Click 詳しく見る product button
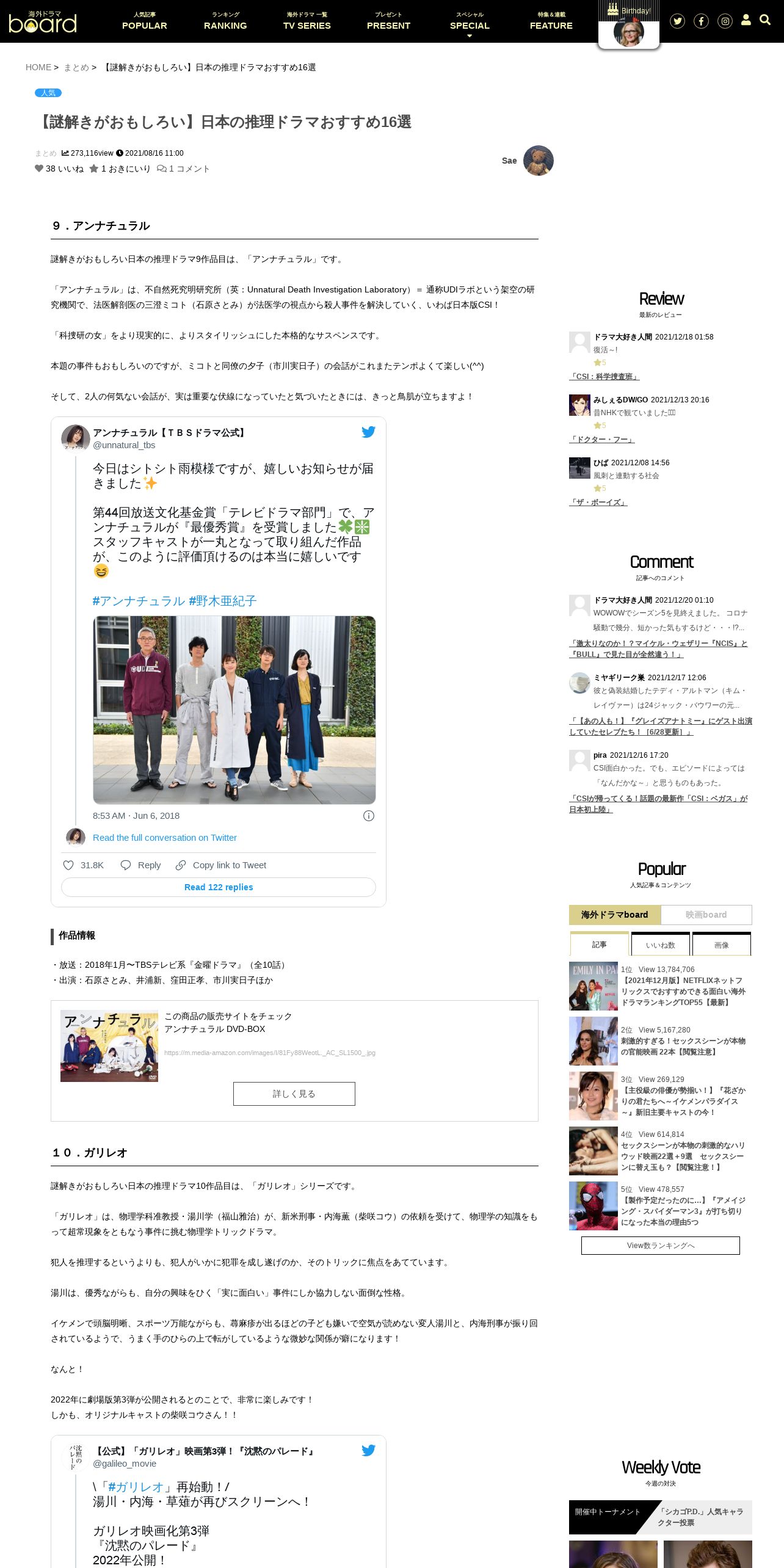 tap(294, 1094)
